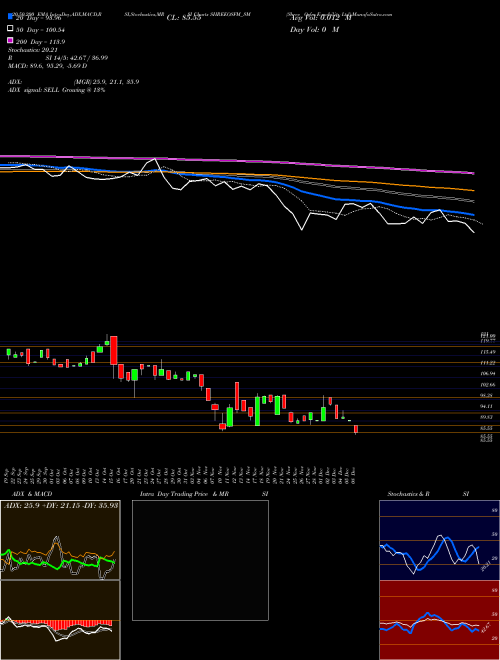This screenshot has height=660, width=500.
Task: Click the 'Stochastics & R' panel title
Action: coord(408,494)
